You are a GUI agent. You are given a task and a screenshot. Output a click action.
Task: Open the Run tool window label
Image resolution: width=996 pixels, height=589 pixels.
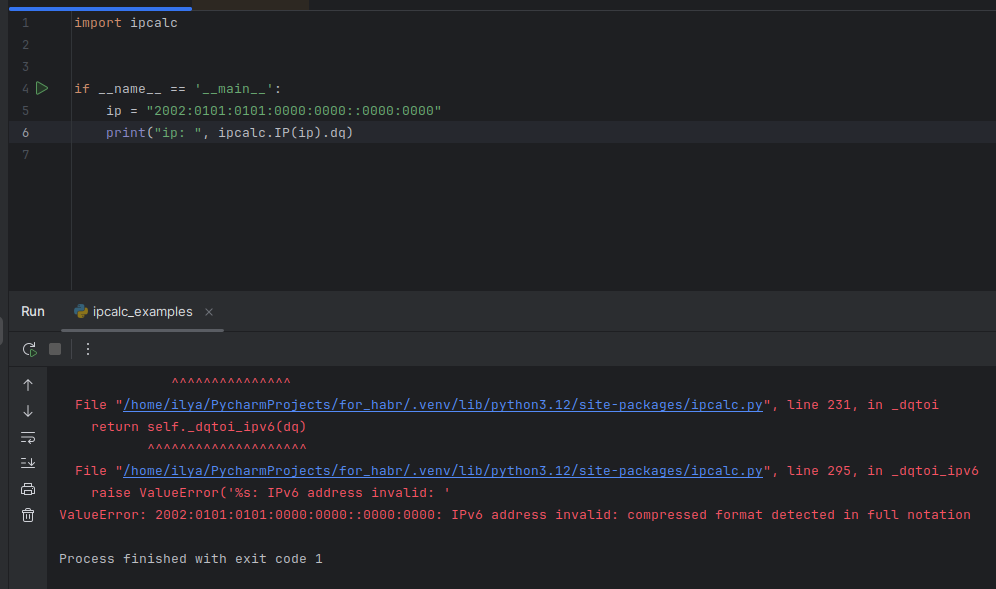click(33, 311)
